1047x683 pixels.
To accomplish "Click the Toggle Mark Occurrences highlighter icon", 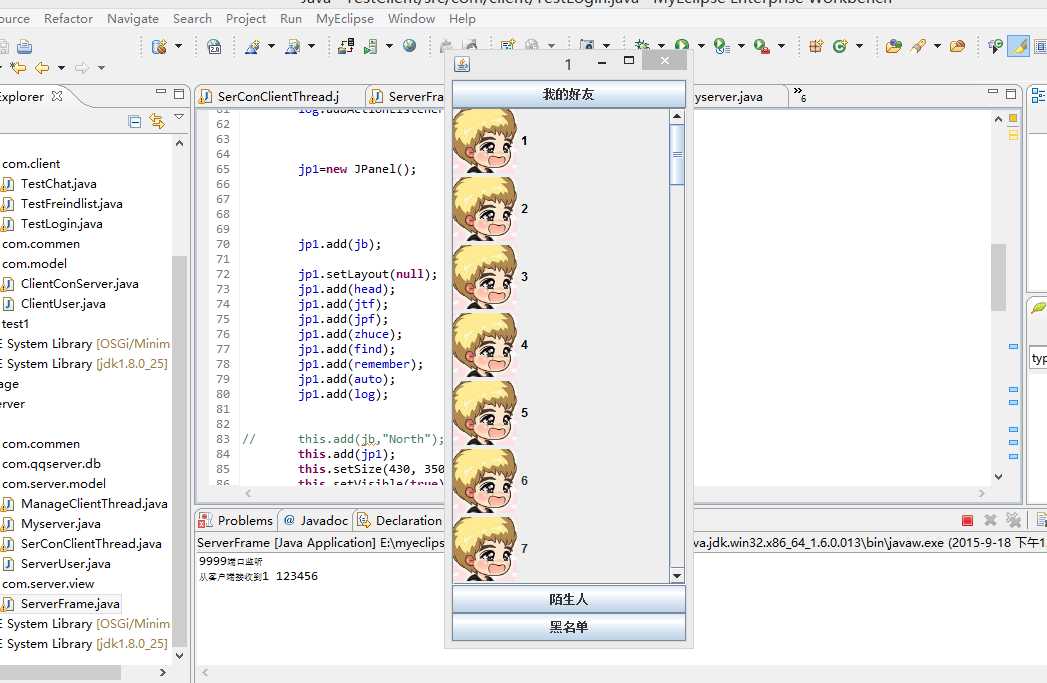I will tap(1018, 46).
